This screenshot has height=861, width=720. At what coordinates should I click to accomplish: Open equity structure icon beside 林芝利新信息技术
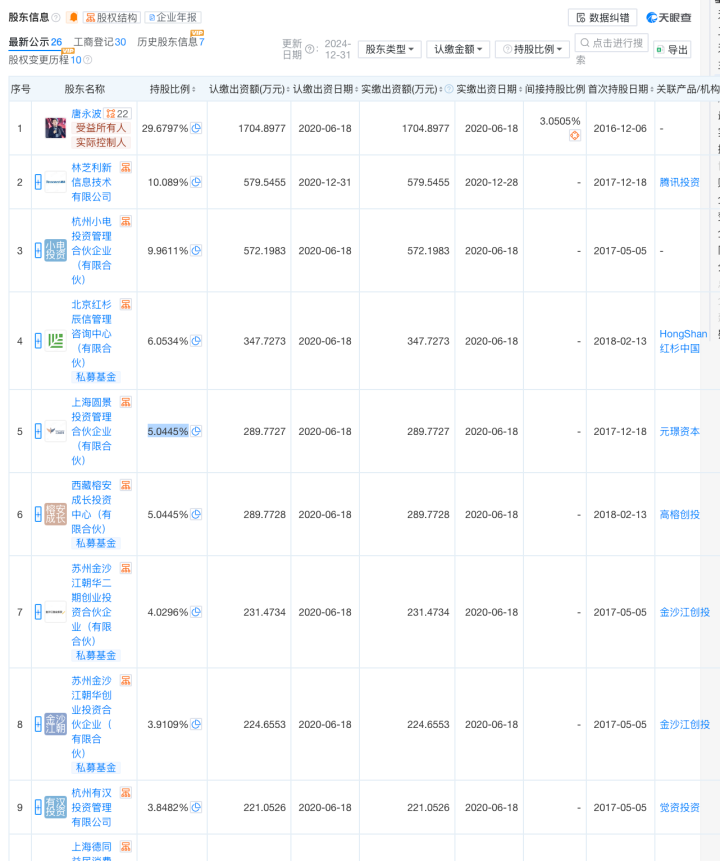pyautogui.click(x=126, y=167)
